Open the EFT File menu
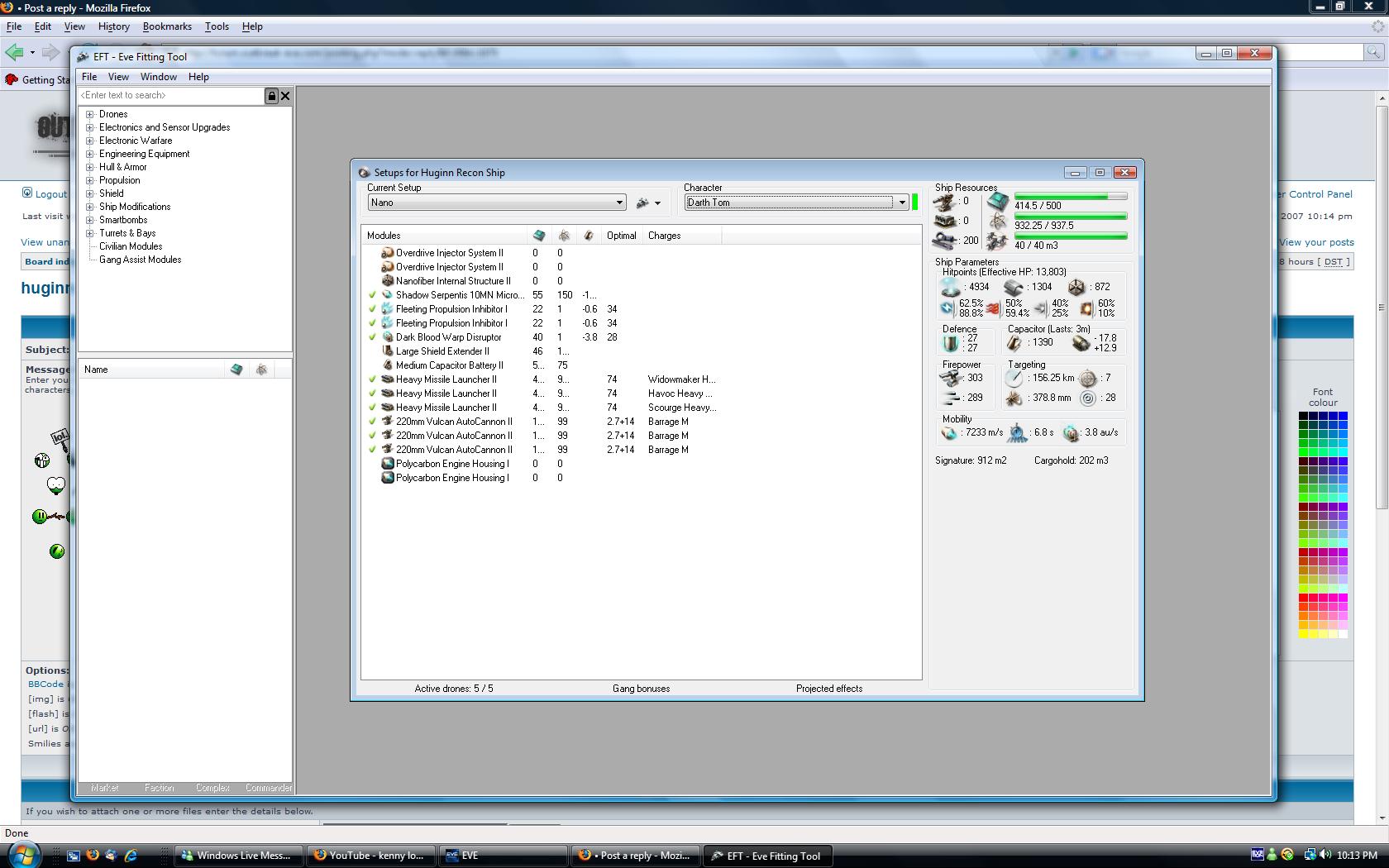This screenshot has height=868, width=1389. pyautogui.click(x=89, y=77)
